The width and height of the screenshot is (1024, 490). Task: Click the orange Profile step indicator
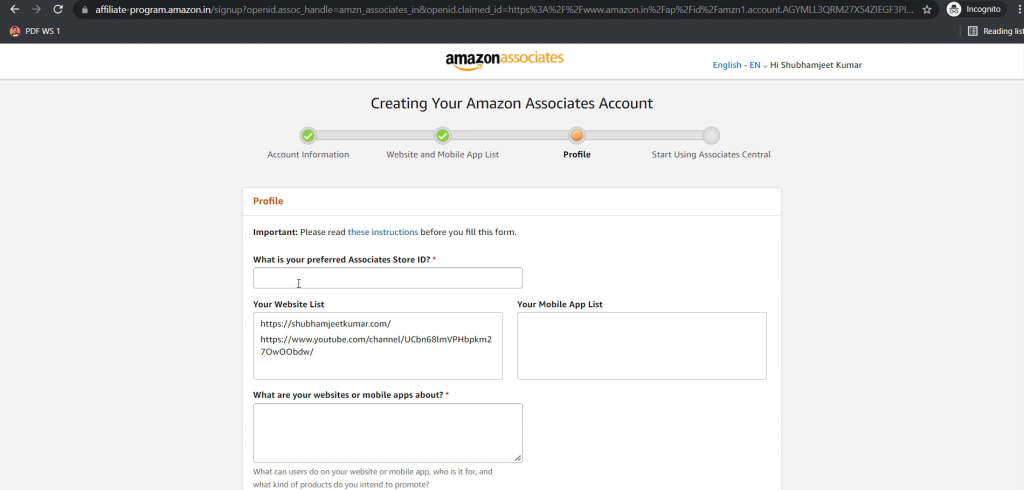pos(577,136)
